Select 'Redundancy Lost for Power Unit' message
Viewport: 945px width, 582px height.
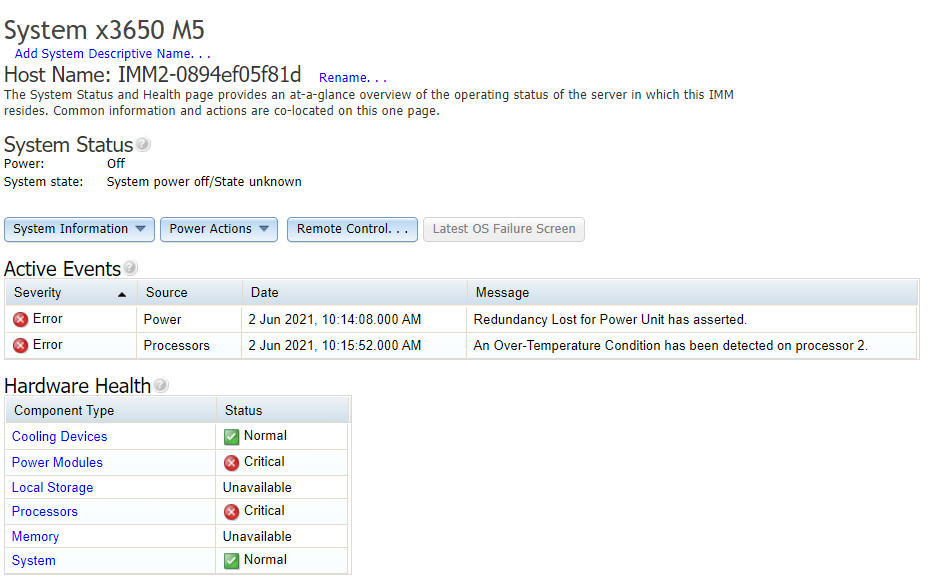click(x=610, y=319)
